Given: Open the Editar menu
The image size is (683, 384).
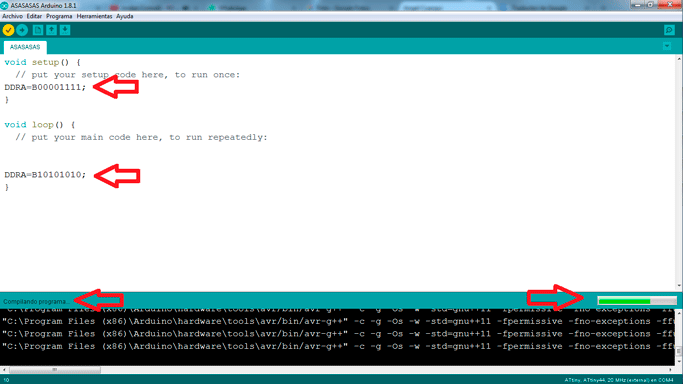Looking at the screenshot, I should (34, 16).
